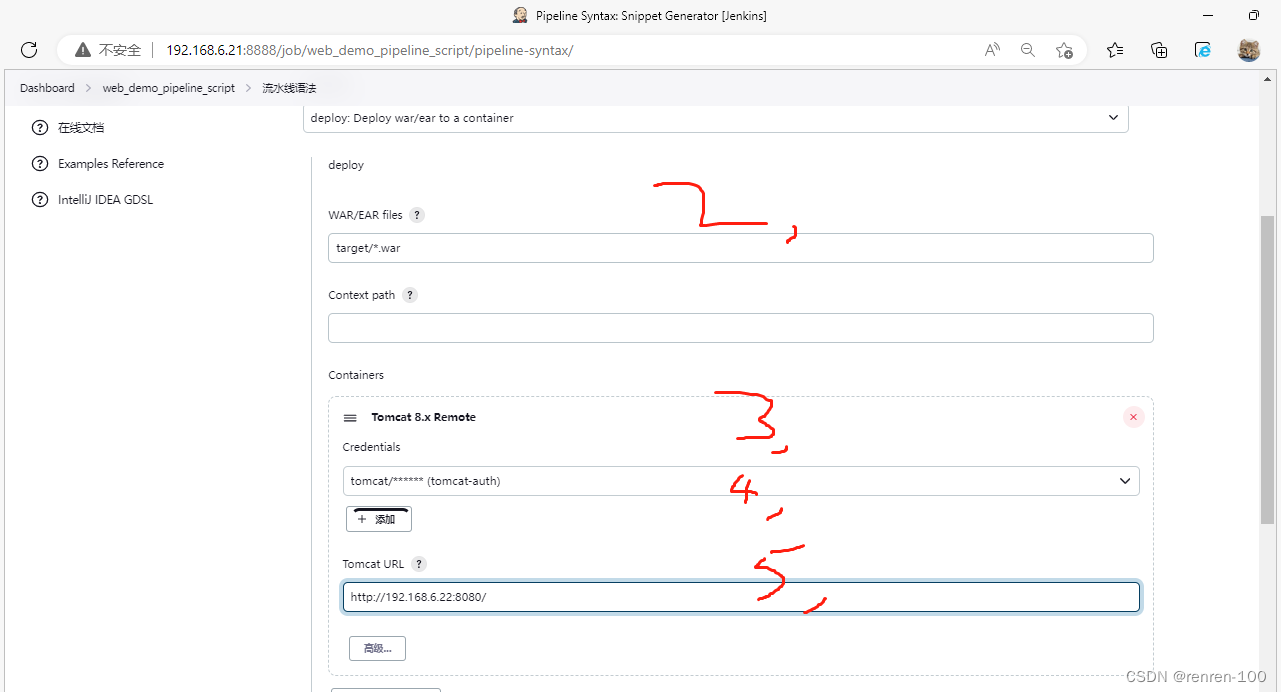Click the Edge IE mode icon
The image size is (1281, 692).
1204,50
